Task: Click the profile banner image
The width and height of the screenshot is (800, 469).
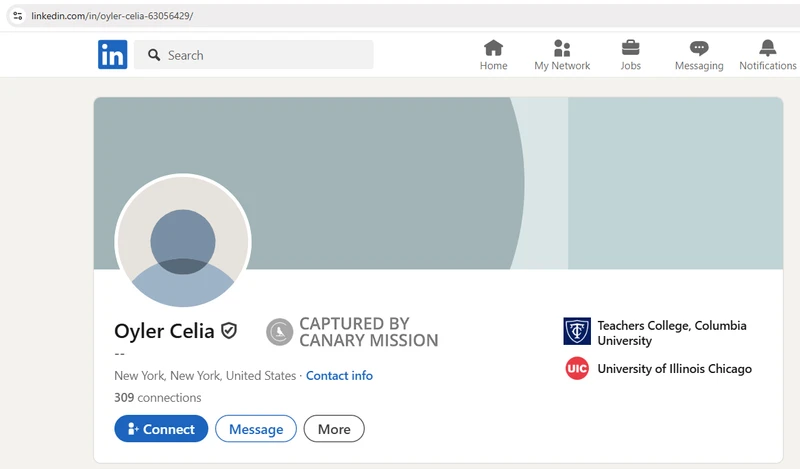Action: (439, 183)
